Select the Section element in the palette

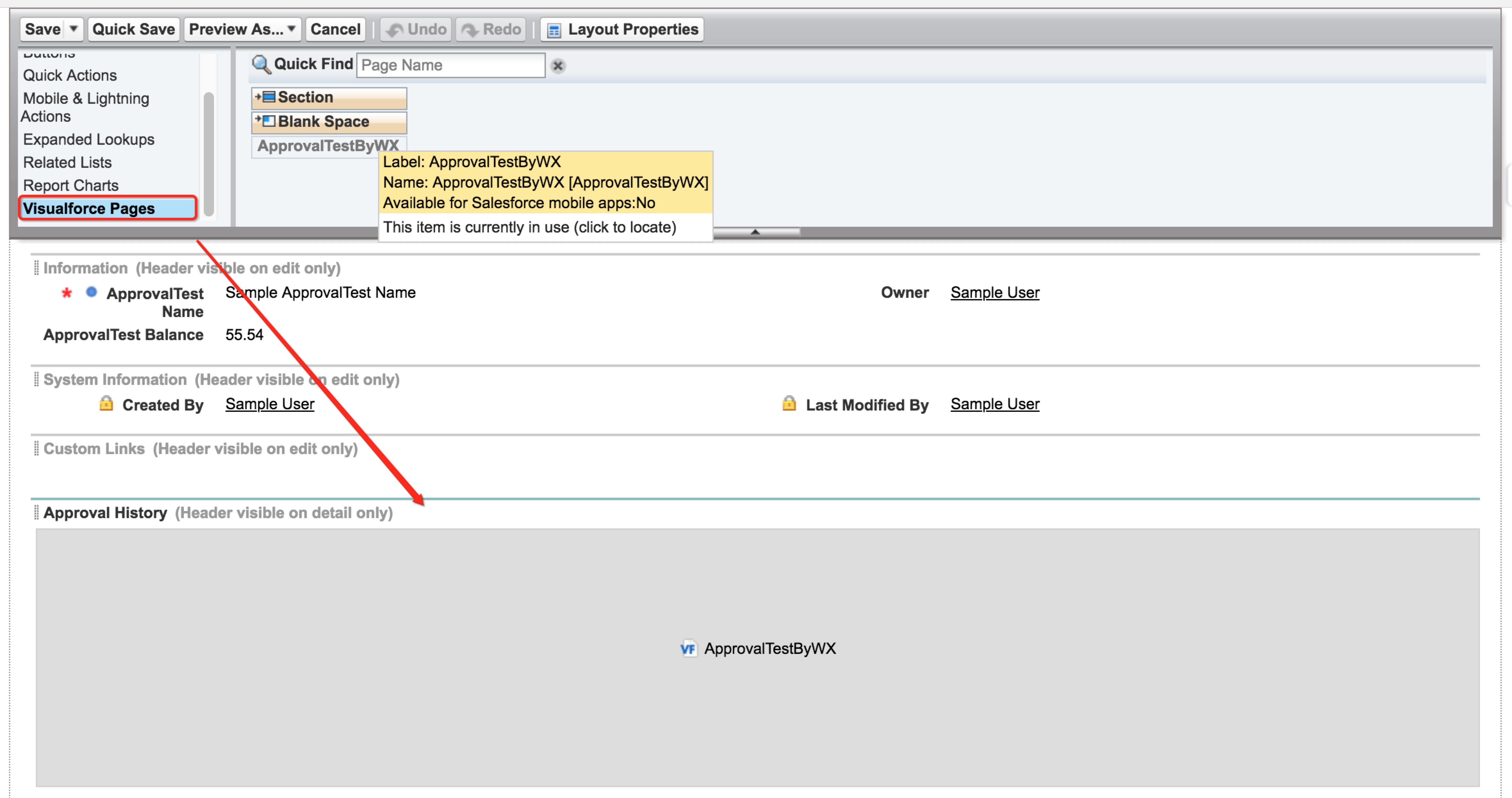tap(328, 97)
